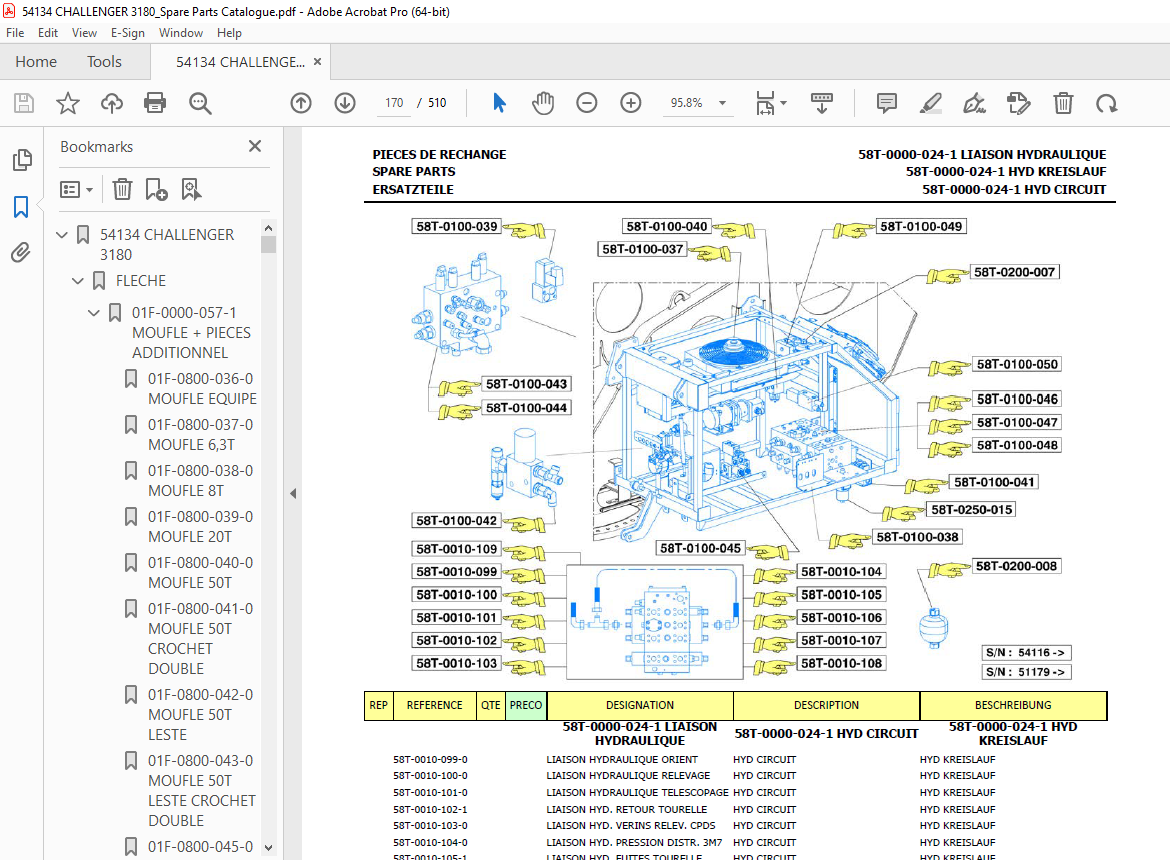Close the 54134 CHALLENGE document tab

(x=317, y=62)
